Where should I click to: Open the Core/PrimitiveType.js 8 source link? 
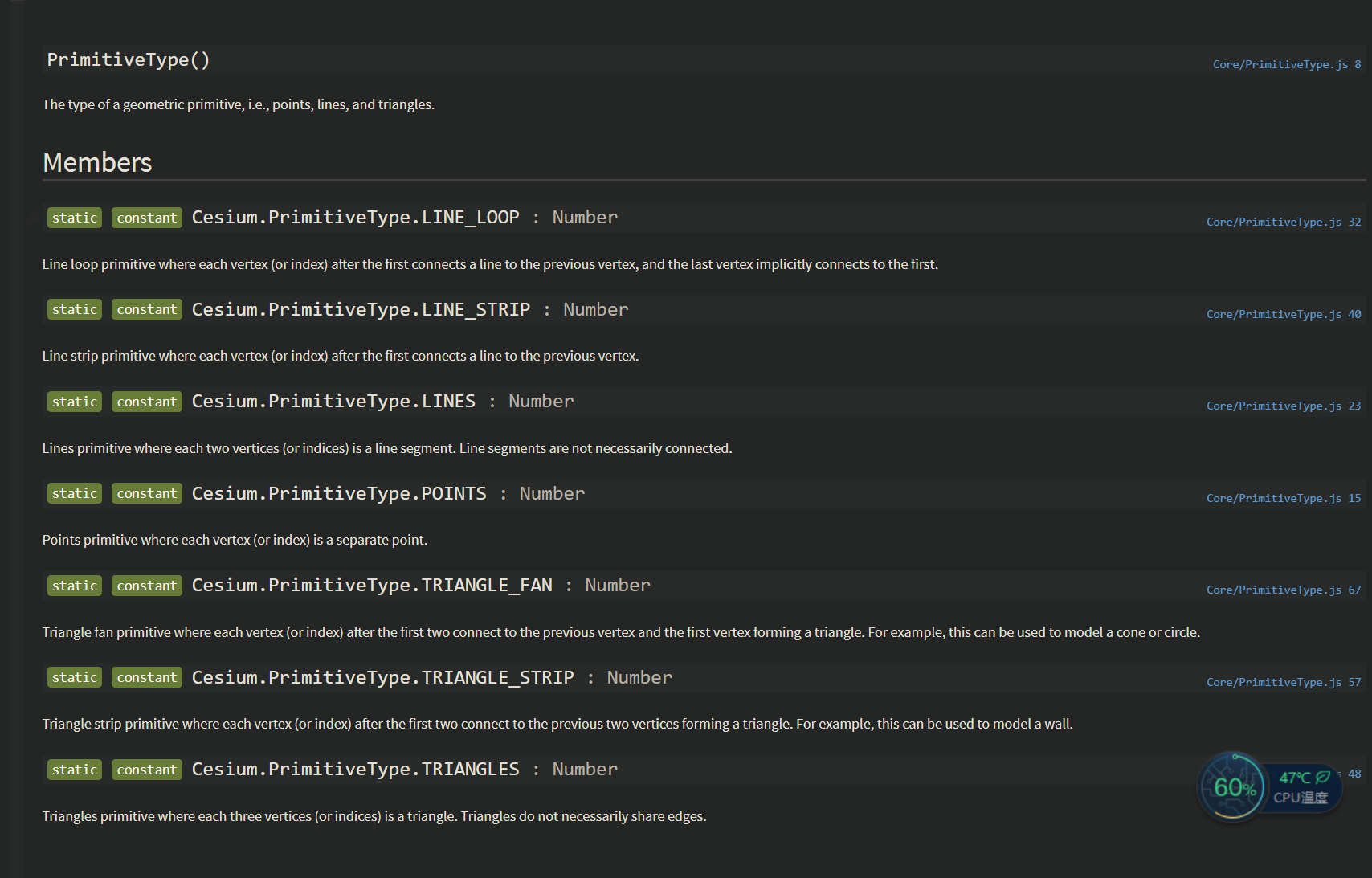click(1286, 64)
